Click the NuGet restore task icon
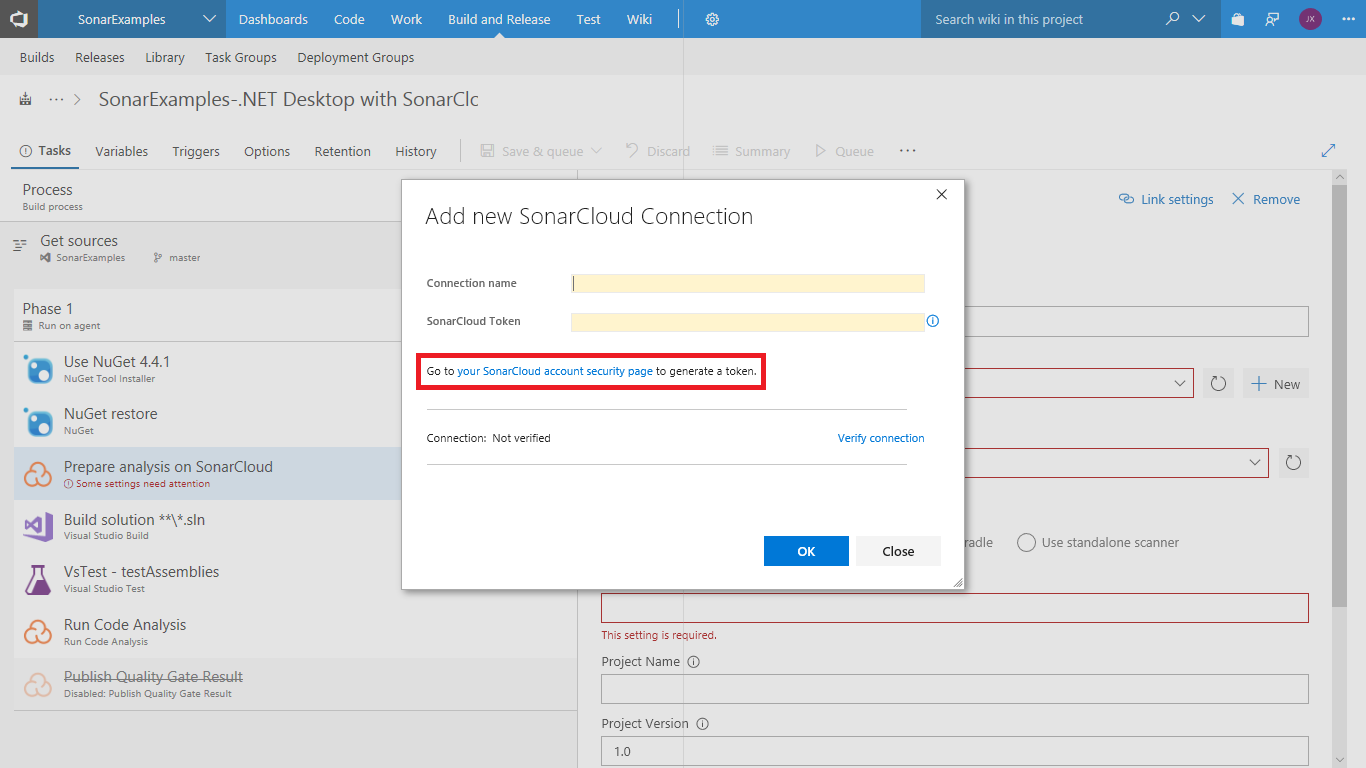This screenshot has height=768, width=1366. tap(39, 422)
